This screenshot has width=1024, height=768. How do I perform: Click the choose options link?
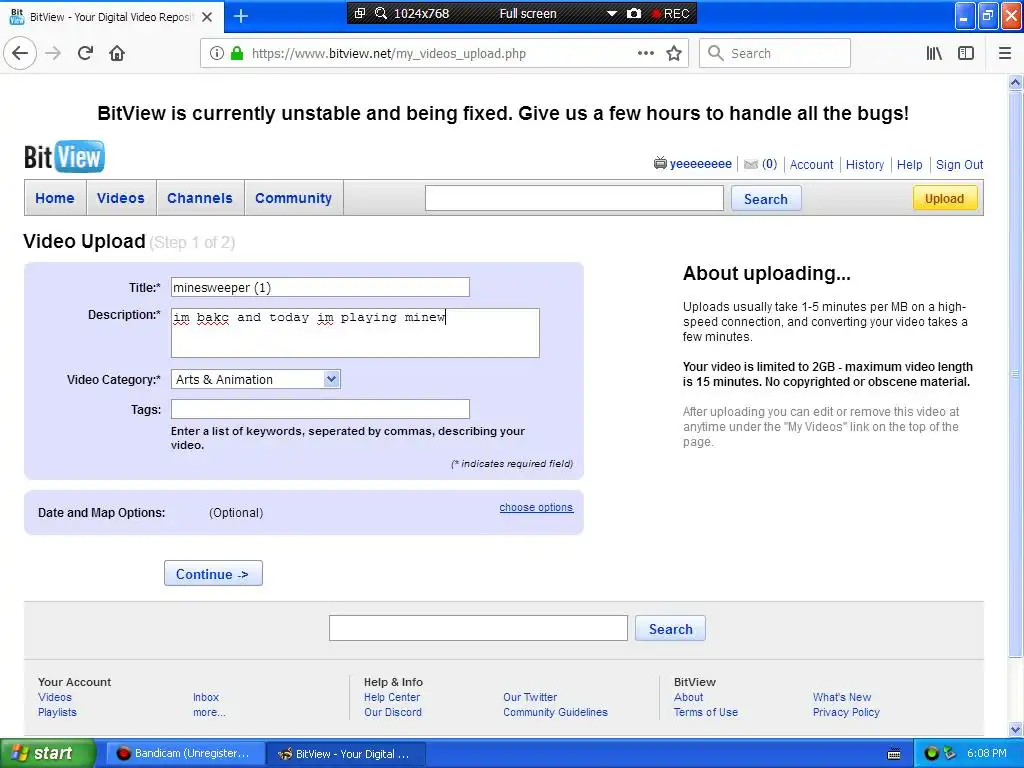point(536,507)
